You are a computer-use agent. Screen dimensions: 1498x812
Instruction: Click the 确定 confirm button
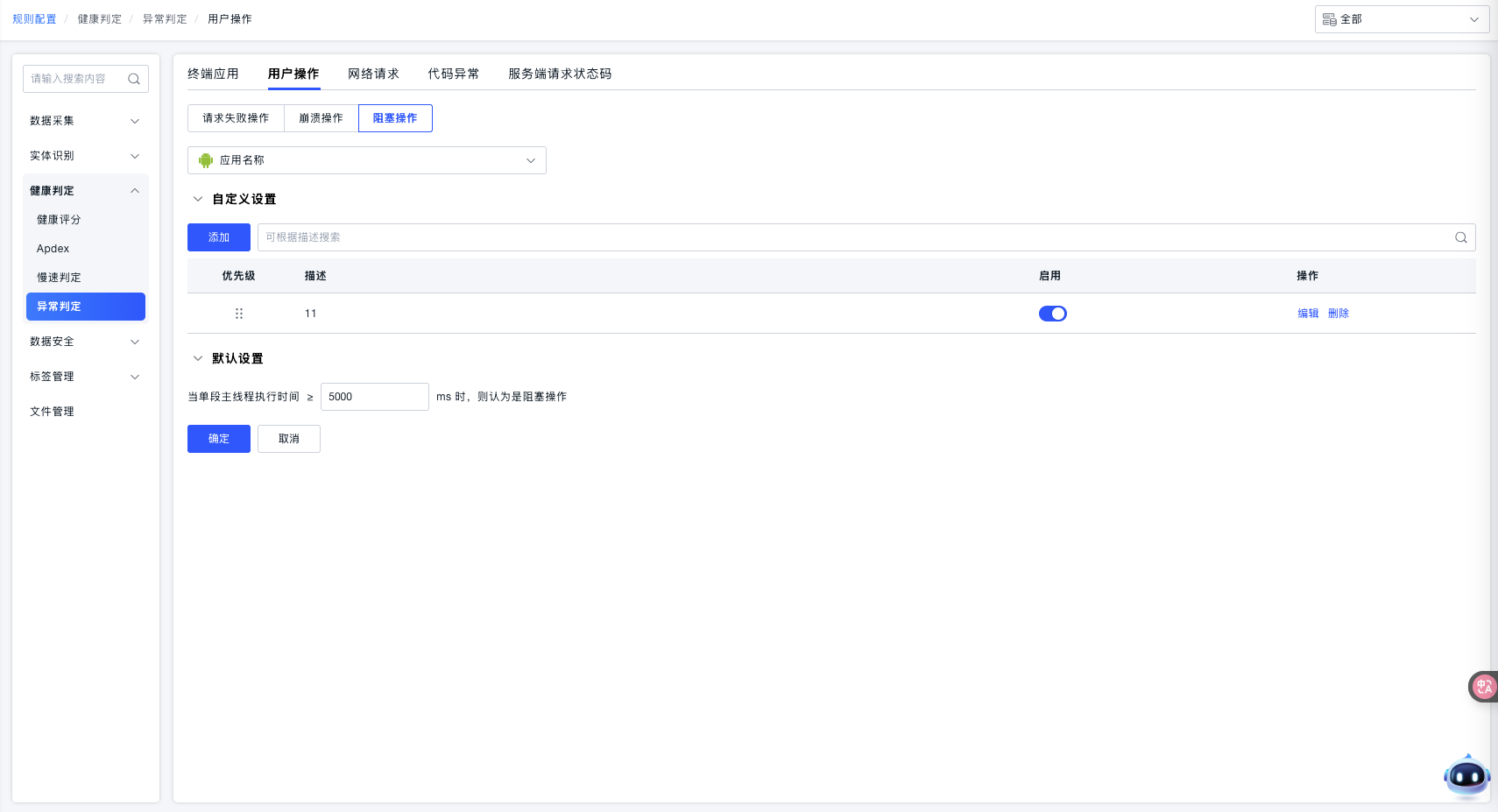219,439
